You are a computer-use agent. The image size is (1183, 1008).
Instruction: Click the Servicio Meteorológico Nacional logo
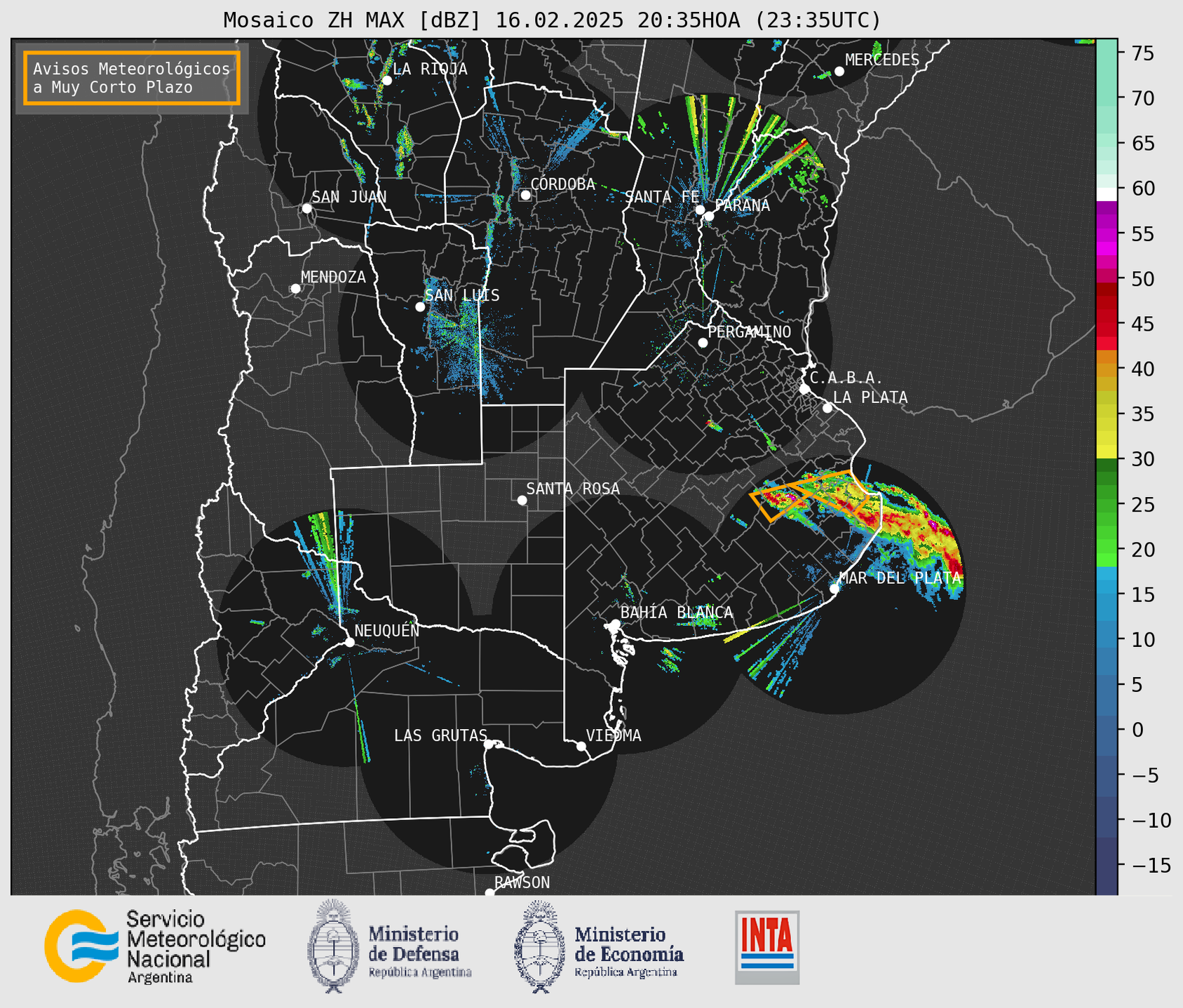tap(155, 947)
